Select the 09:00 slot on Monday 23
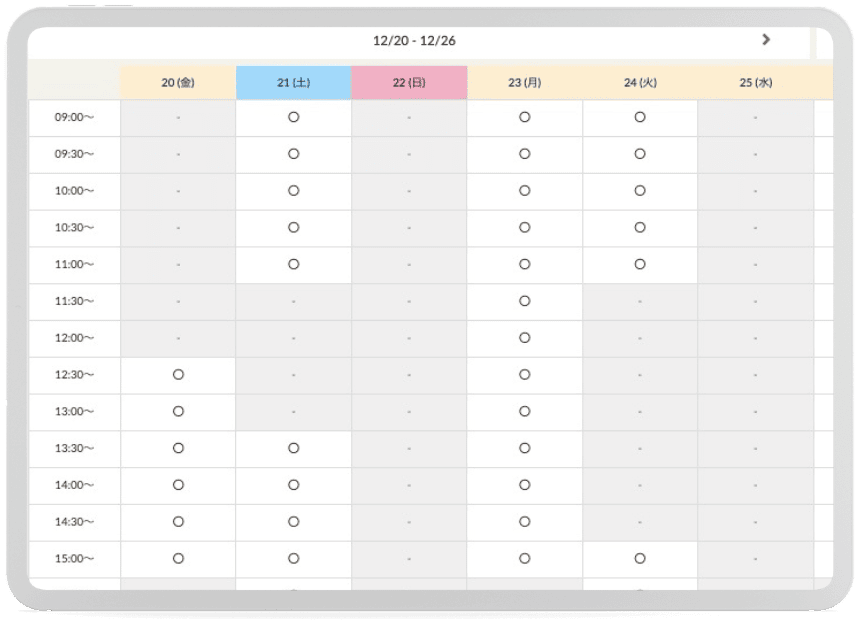This screenshot has width=860, height=620. [x=525, y=117]
